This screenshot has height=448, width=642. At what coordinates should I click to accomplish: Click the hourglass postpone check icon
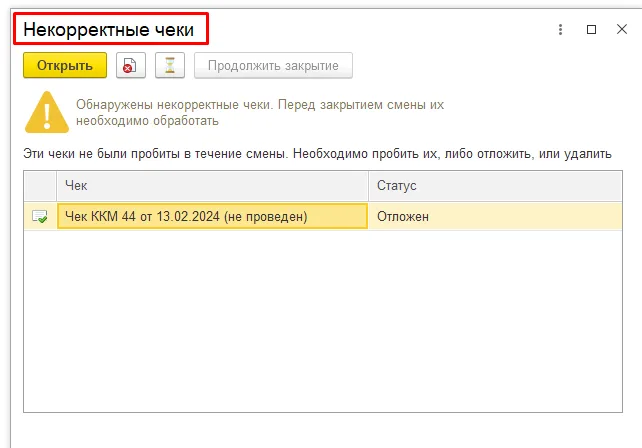click(x=170, y=65)
